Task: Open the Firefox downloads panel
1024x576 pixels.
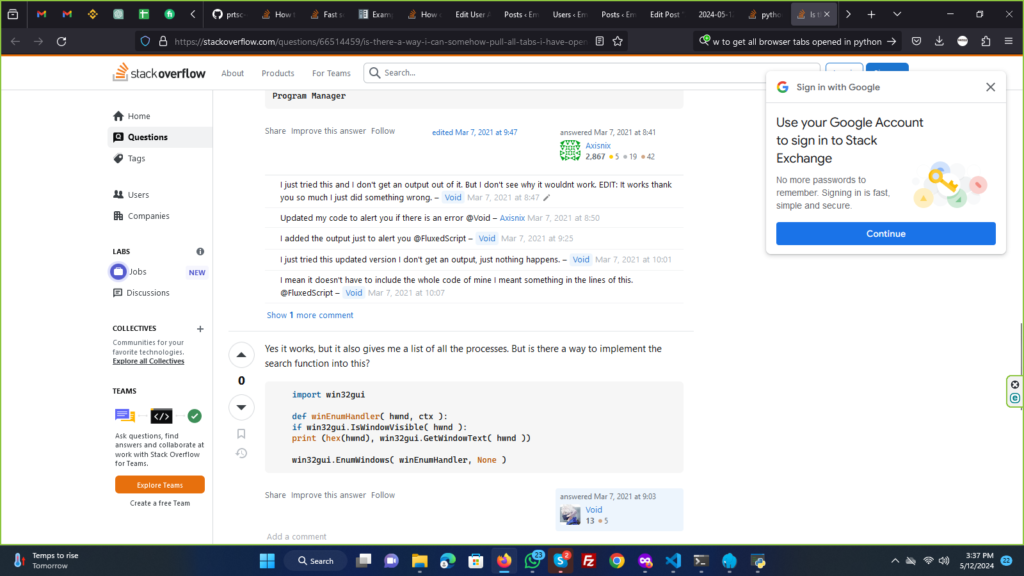Action: tap(939, 41)
